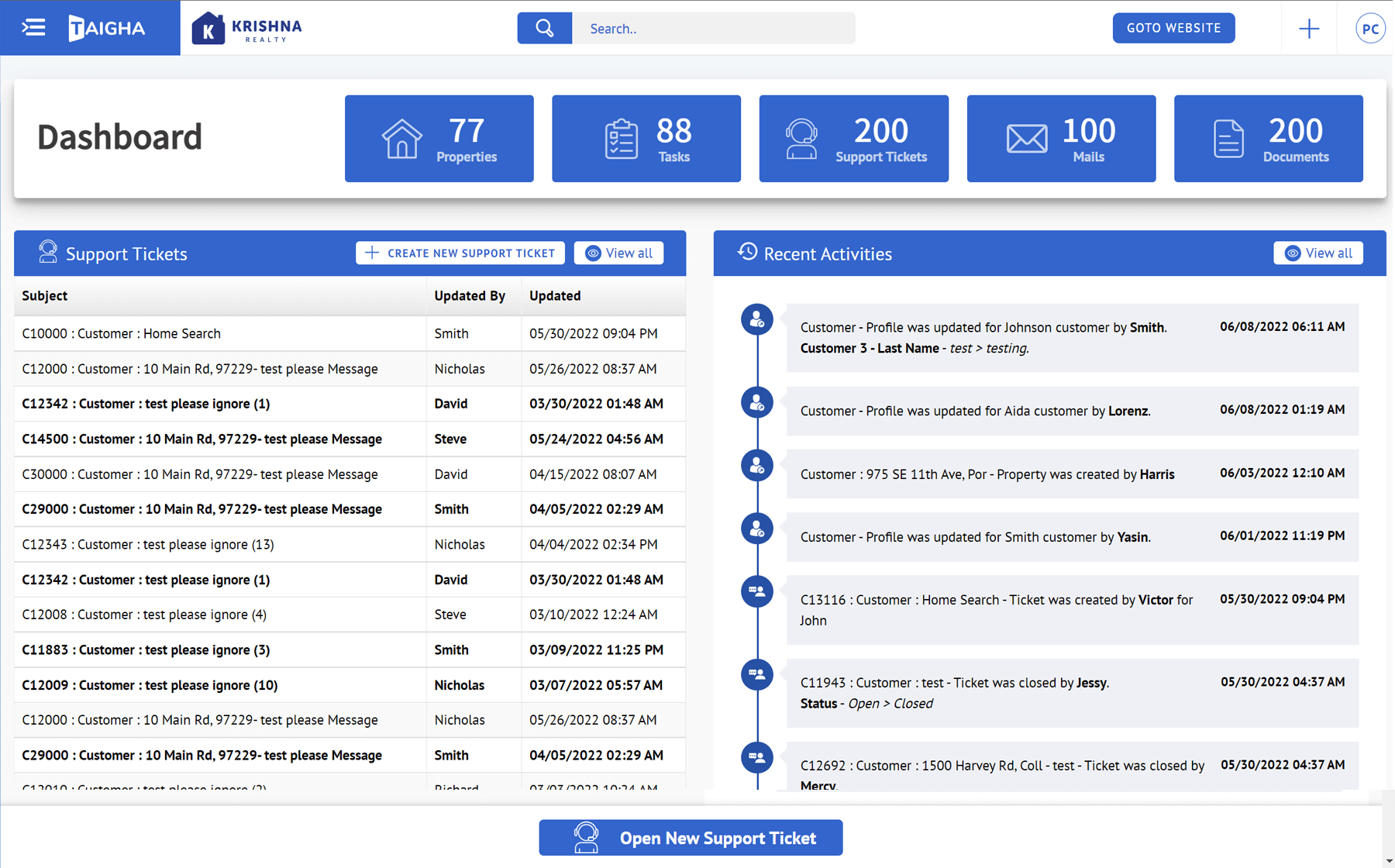Click the Krishna Realty logo
Image resolution: width=1395 pixels, height=868 pixels.
pos(246,29)
